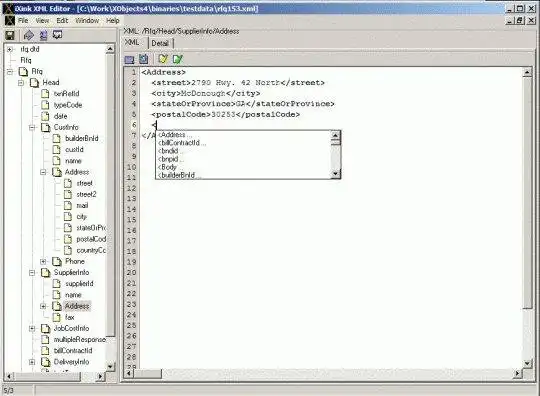Click tree panel scroll up arrow
The image size is (540, 396).
point(110,49)
